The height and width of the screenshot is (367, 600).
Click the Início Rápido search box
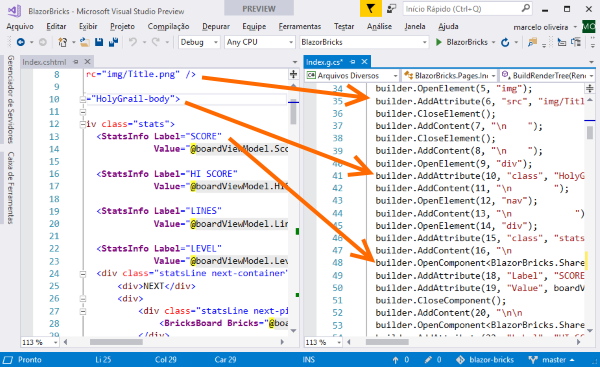(x=467, y=8)
